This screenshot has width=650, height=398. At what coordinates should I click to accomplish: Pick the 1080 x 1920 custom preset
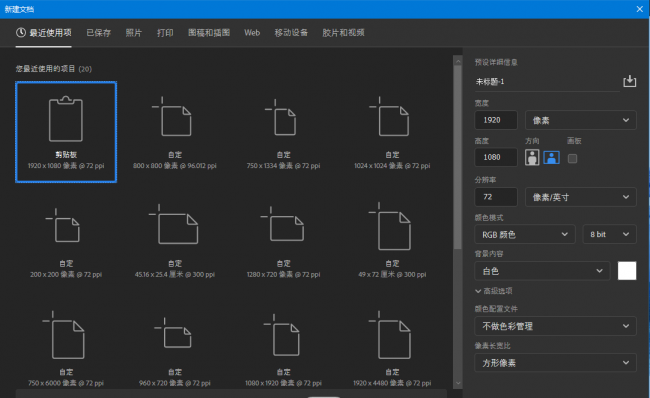coord(284,348)
